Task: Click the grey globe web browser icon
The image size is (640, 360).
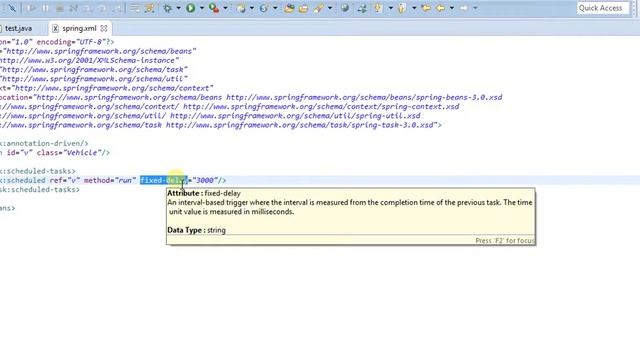Action: point(345,8)
